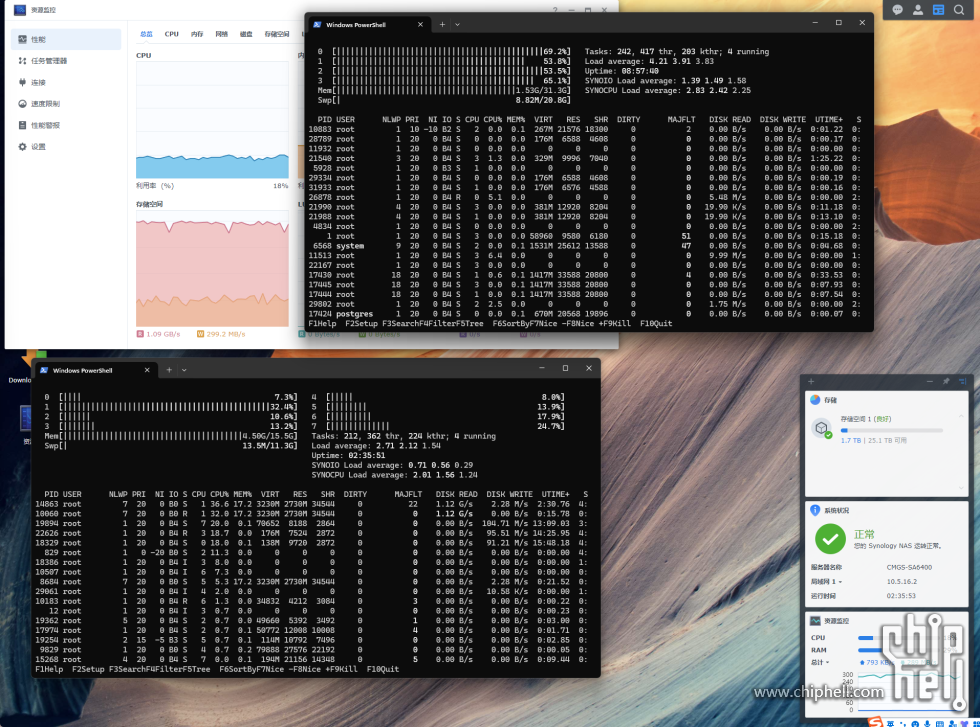
Task: Minimize the widget panel with dash icon
Action: 929,381
